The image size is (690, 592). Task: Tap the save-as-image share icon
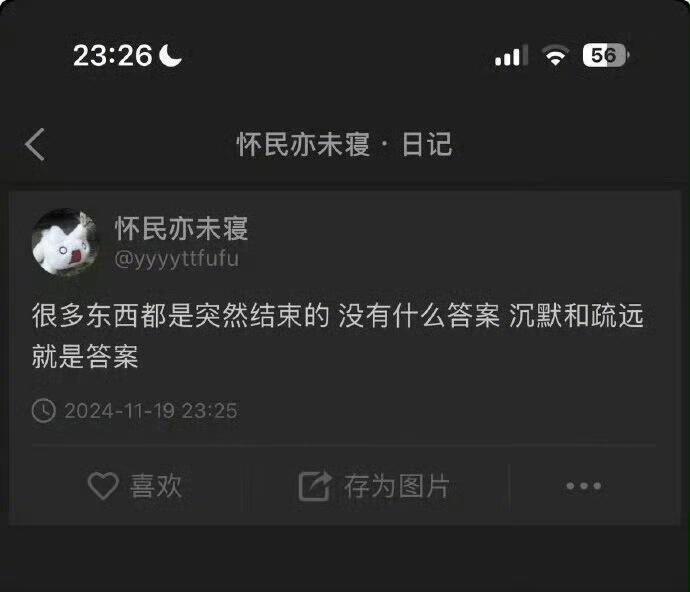click(x=314, y=486)
